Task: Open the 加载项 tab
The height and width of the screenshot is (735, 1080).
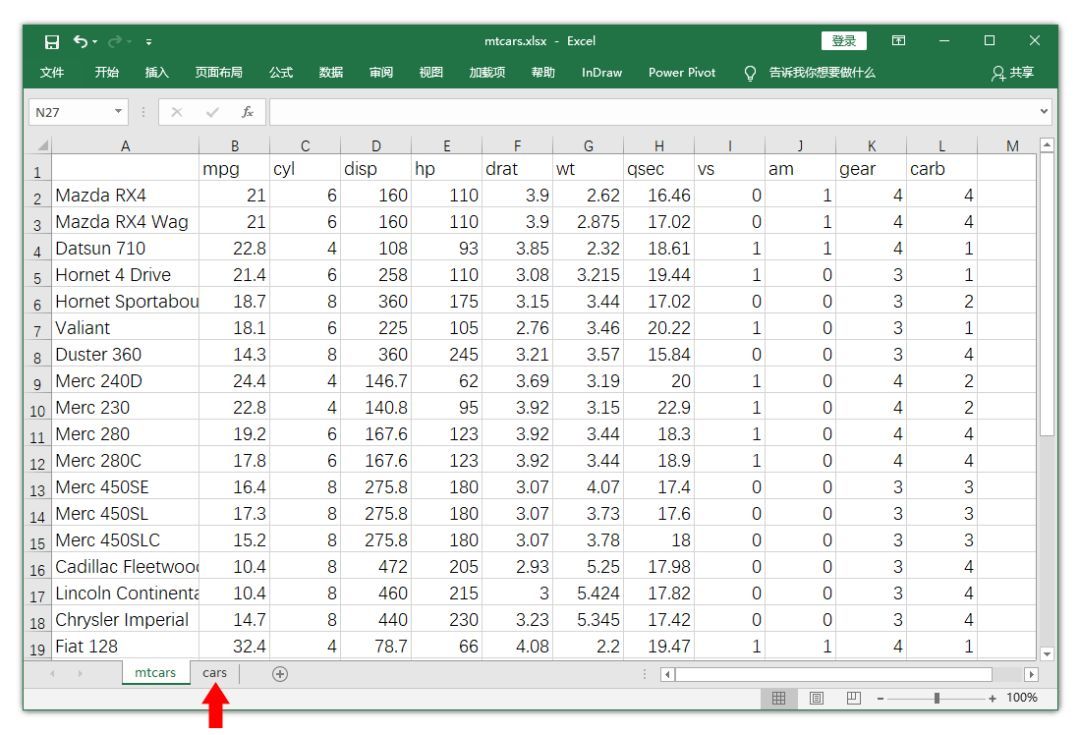Action: point(487,72)
